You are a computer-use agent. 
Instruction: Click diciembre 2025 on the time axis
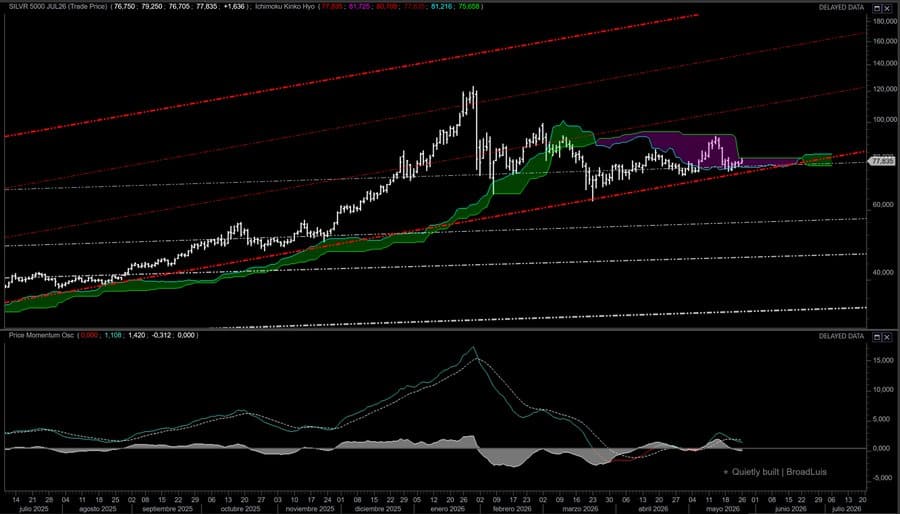click(378, 509)
